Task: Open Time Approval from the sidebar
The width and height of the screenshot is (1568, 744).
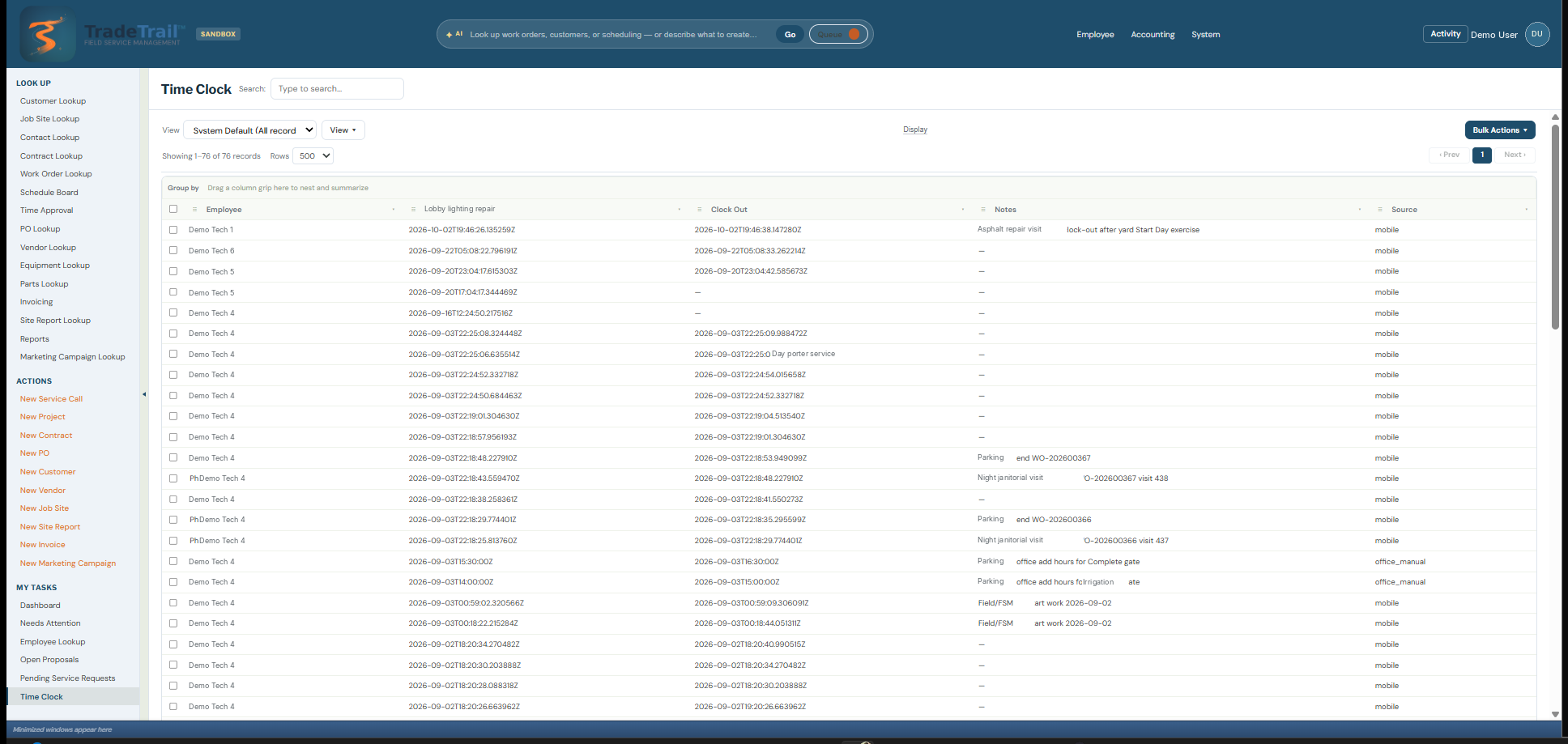Action: pos(47,210)
